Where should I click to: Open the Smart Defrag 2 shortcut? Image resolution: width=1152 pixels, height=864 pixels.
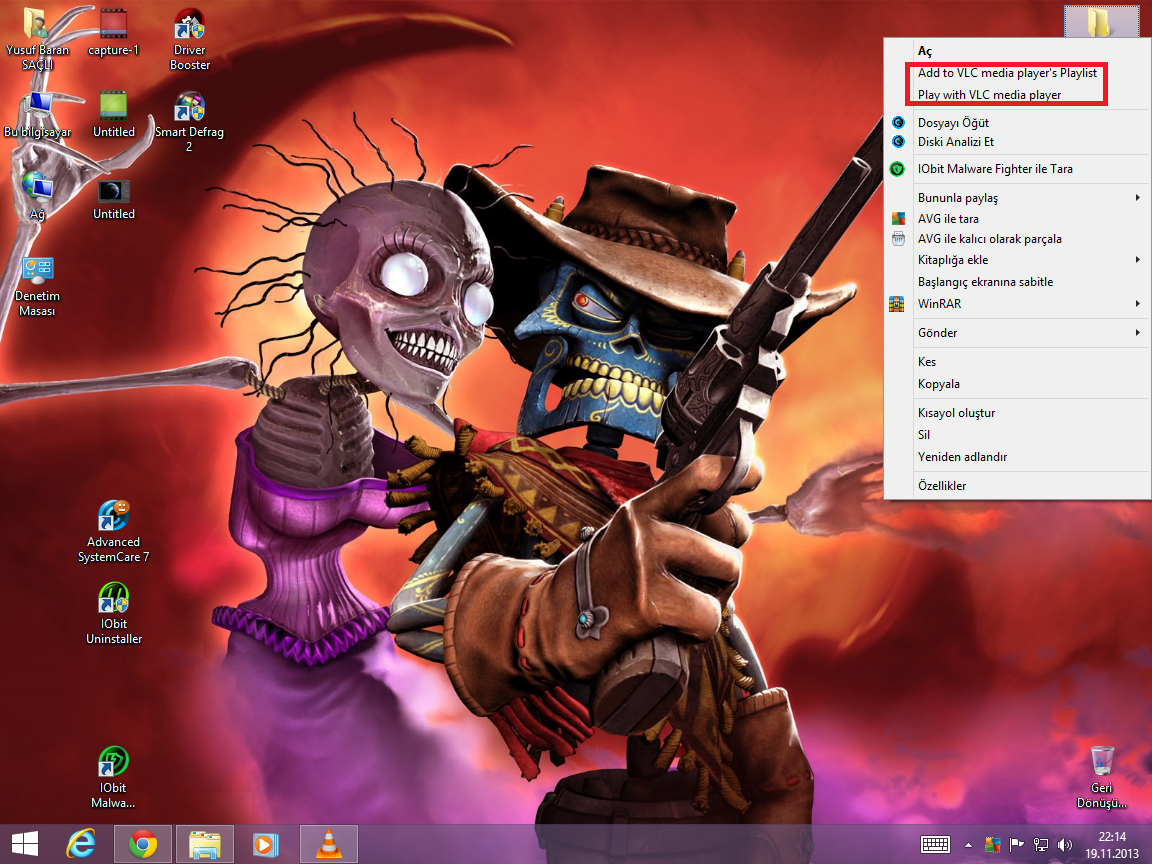click(x=189, y=122)
